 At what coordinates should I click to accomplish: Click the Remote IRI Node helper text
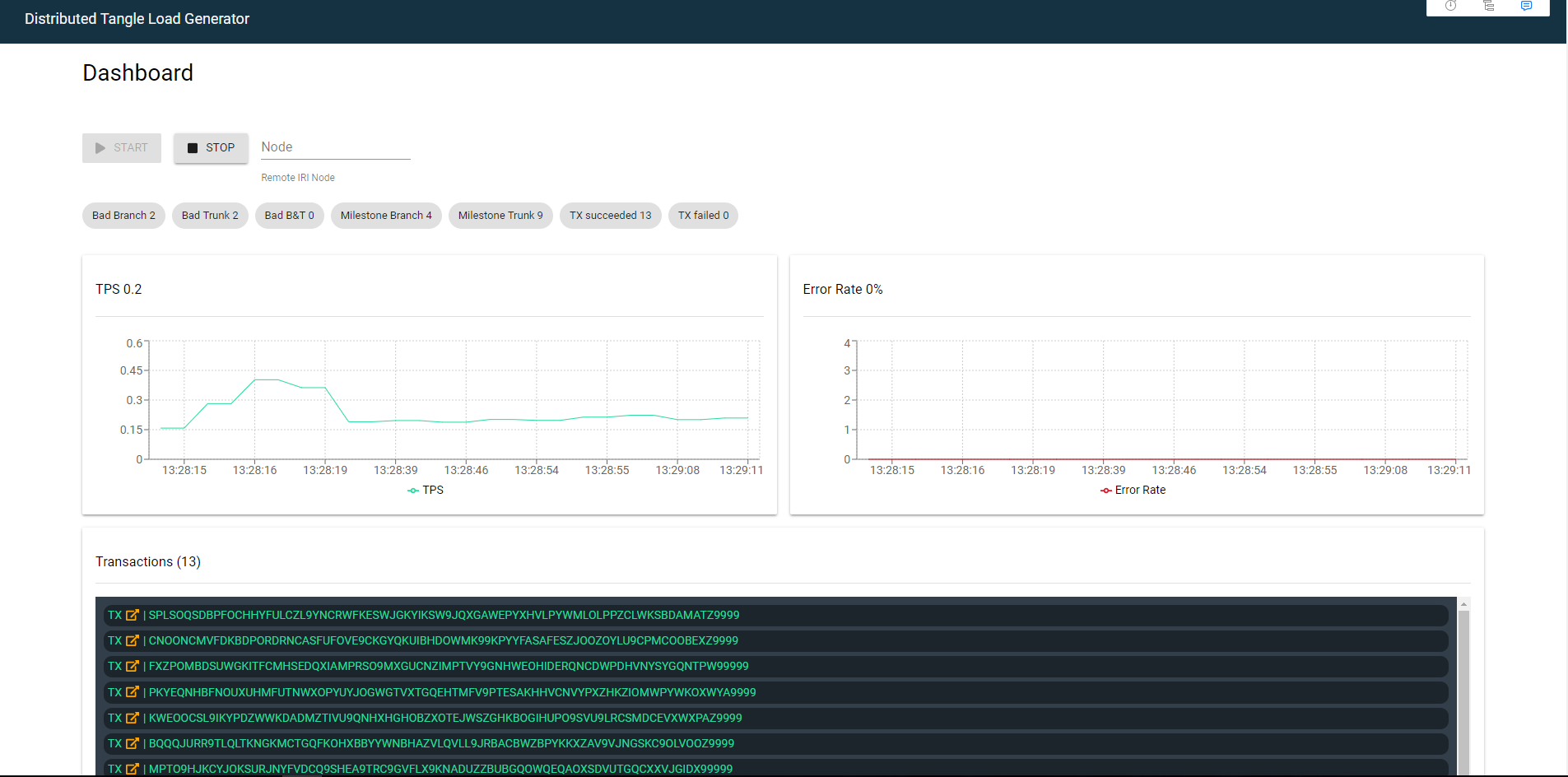[x=298, y=178]
